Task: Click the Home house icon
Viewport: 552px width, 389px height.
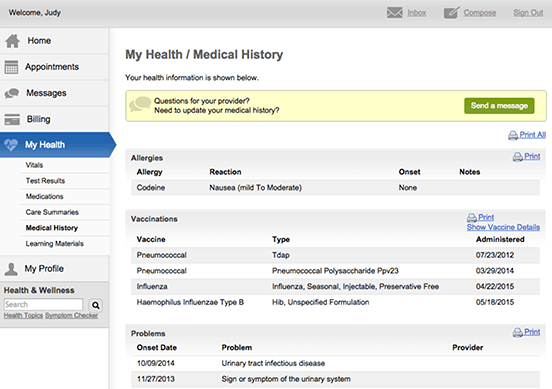Action: [12, 41]
